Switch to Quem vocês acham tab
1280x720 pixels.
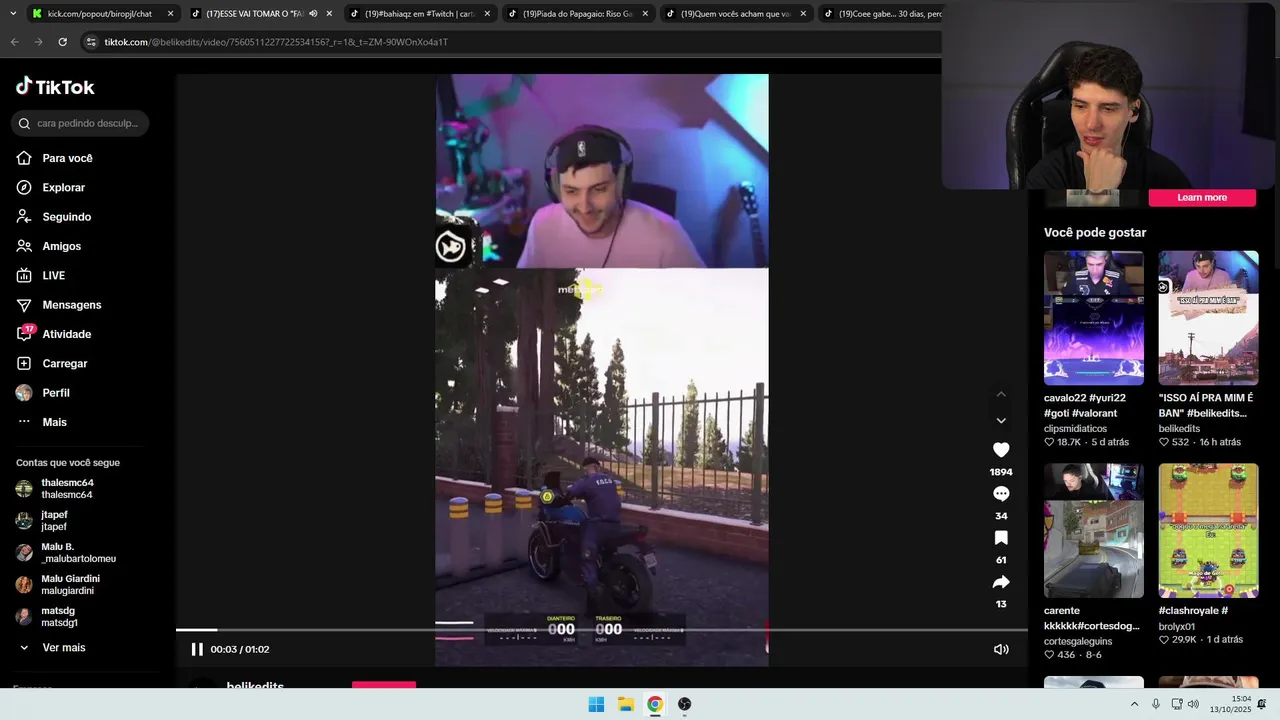tap(736, 14)
